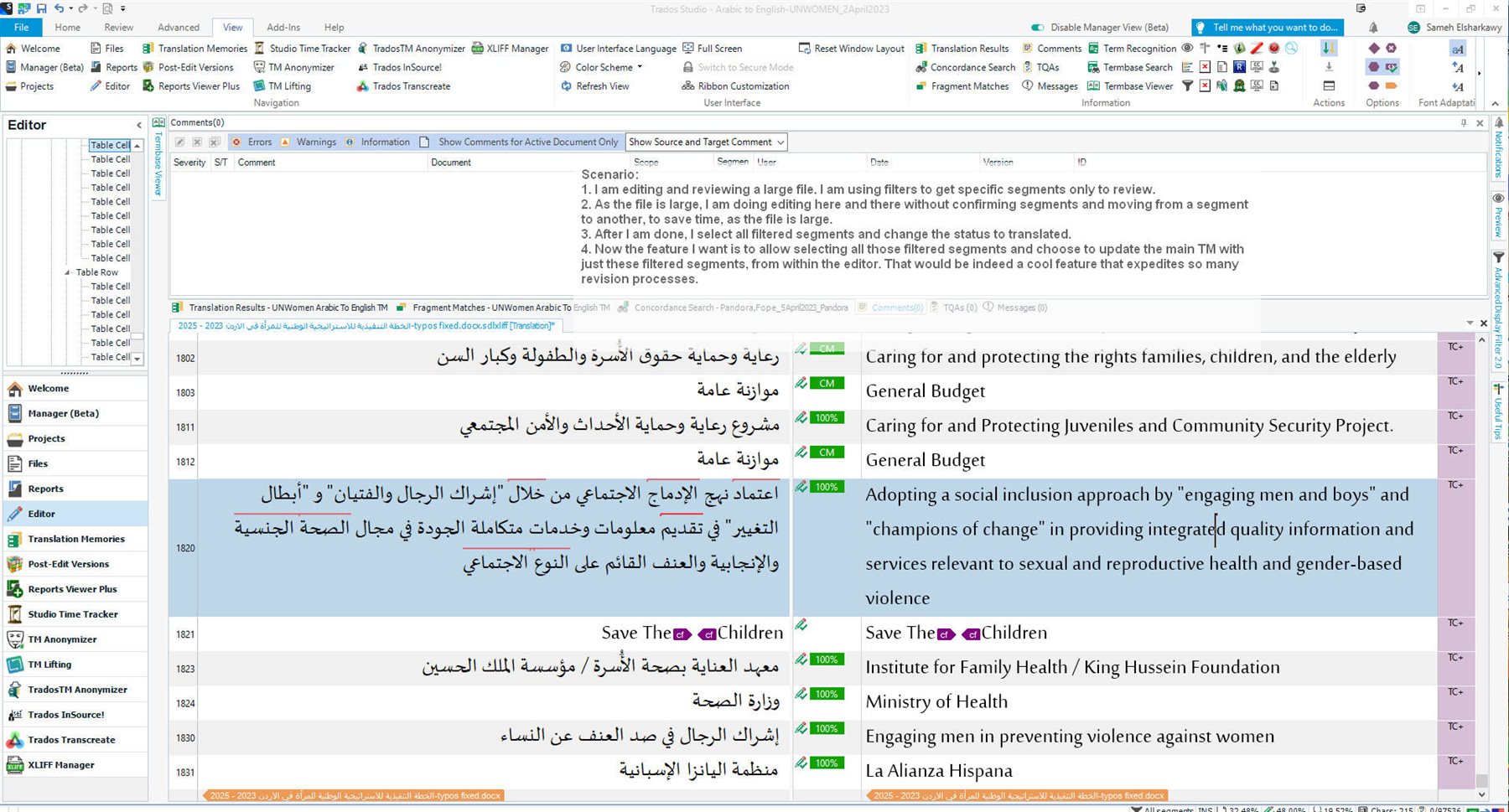
Task: Click Manager (Beta) in left navigation
Action: (75, 413)
